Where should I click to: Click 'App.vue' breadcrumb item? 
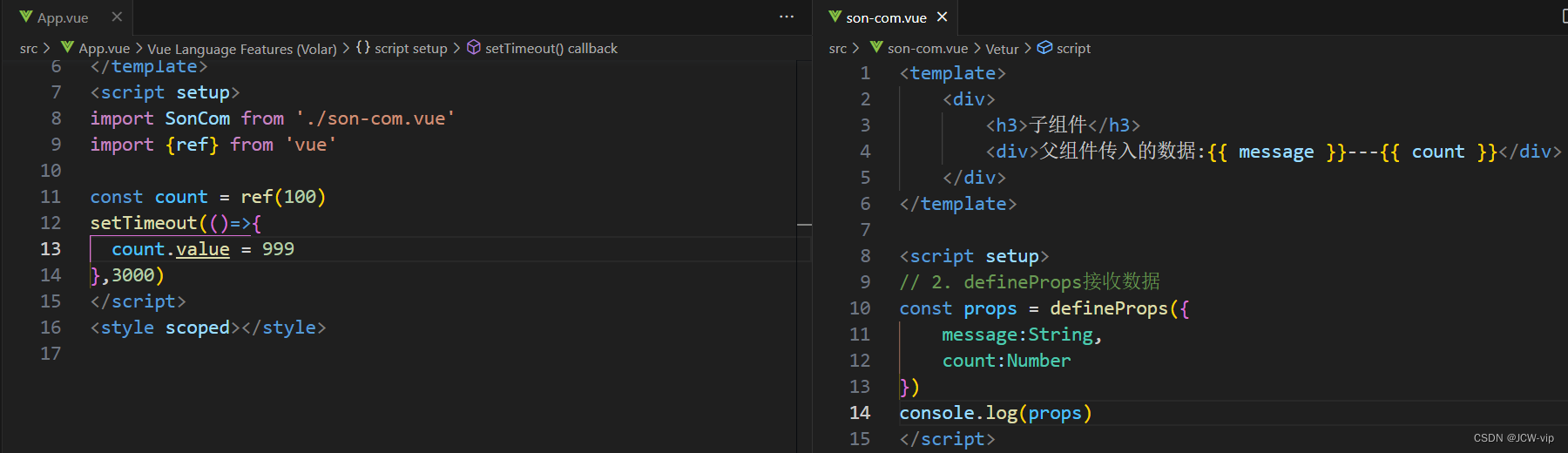[x=105, y=49]
